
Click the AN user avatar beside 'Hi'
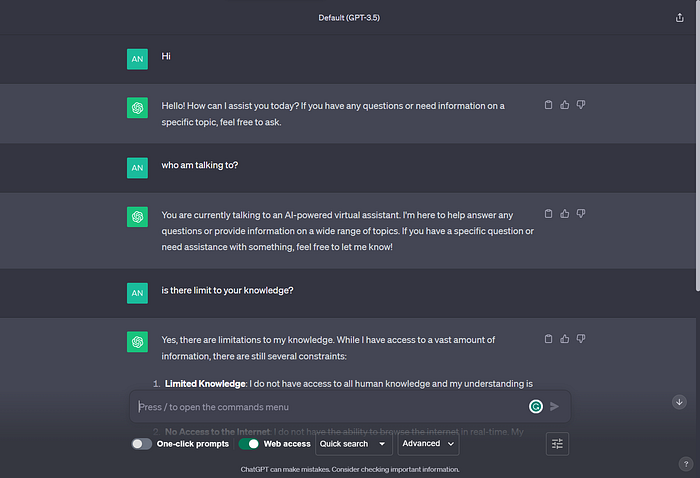coord(137,59)
